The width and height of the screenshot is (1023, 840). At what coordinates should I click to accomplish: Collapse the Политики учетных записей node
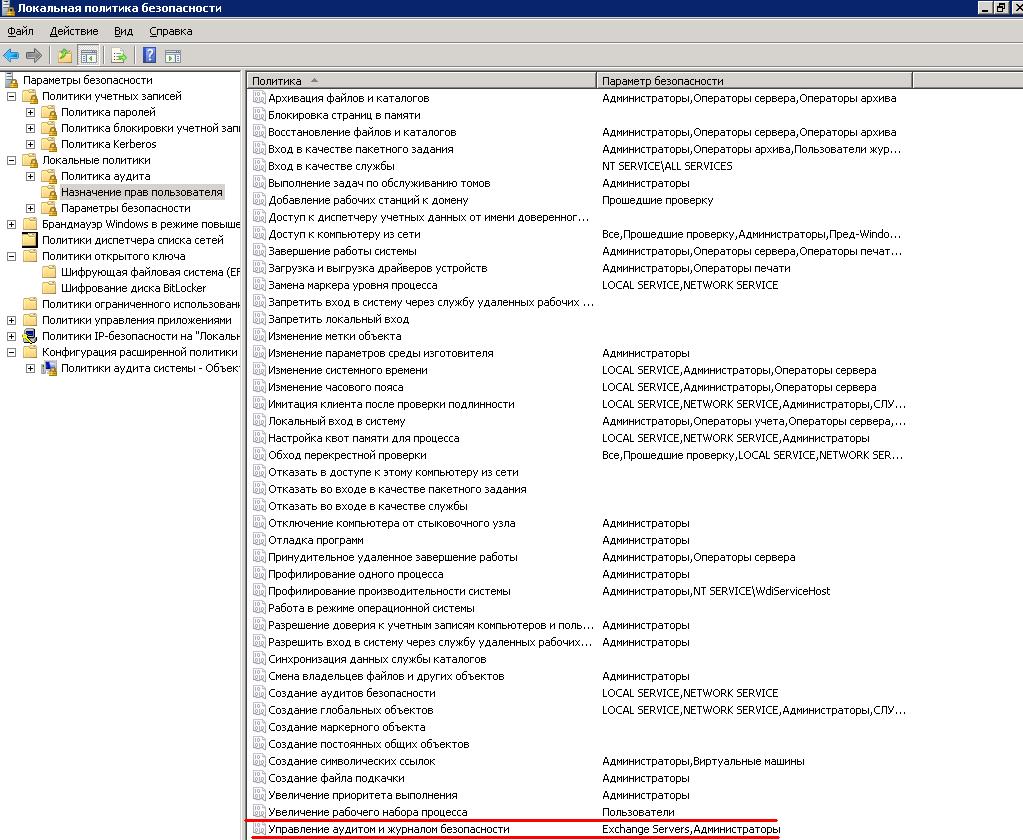(11, 97)
